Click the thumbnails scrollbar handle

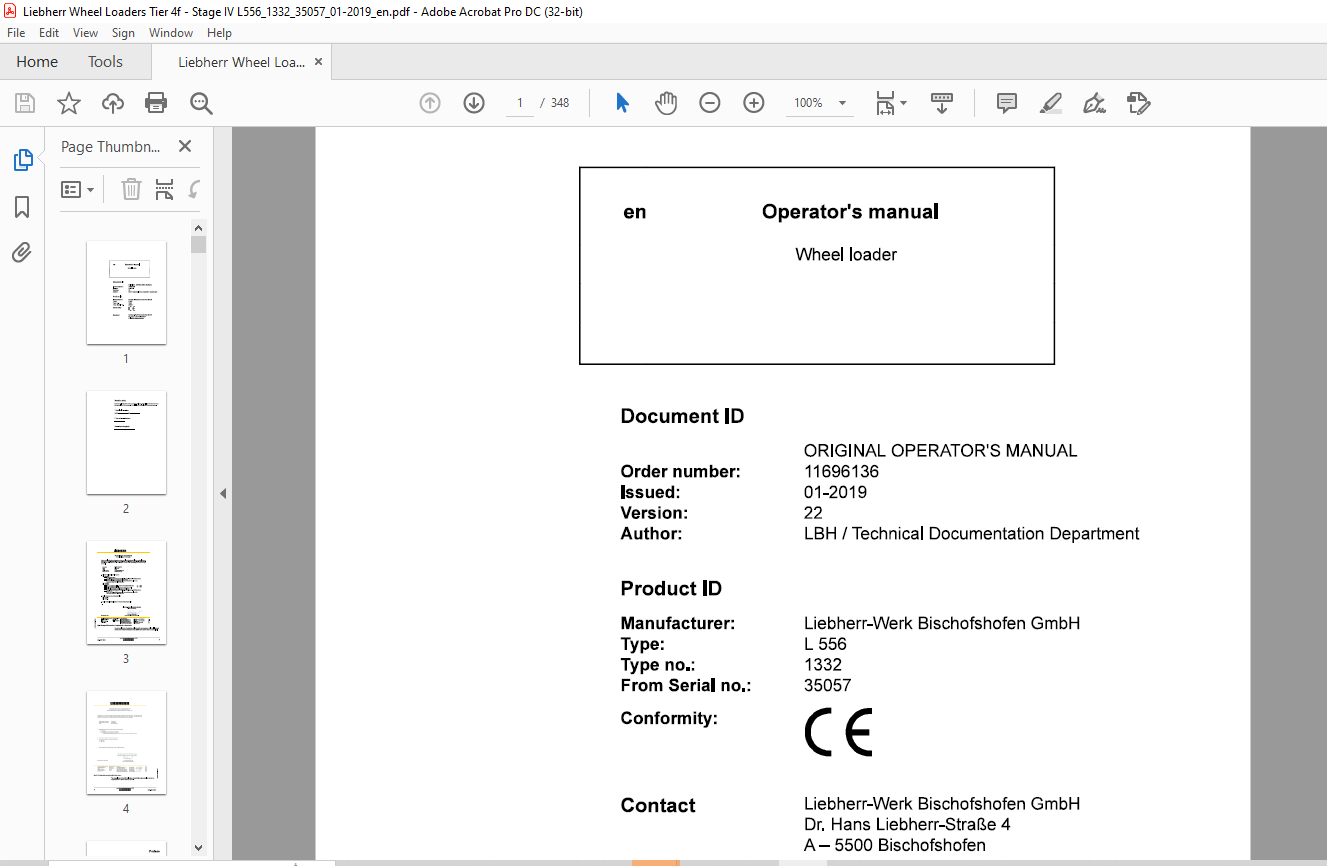click(x=198, y=245)
